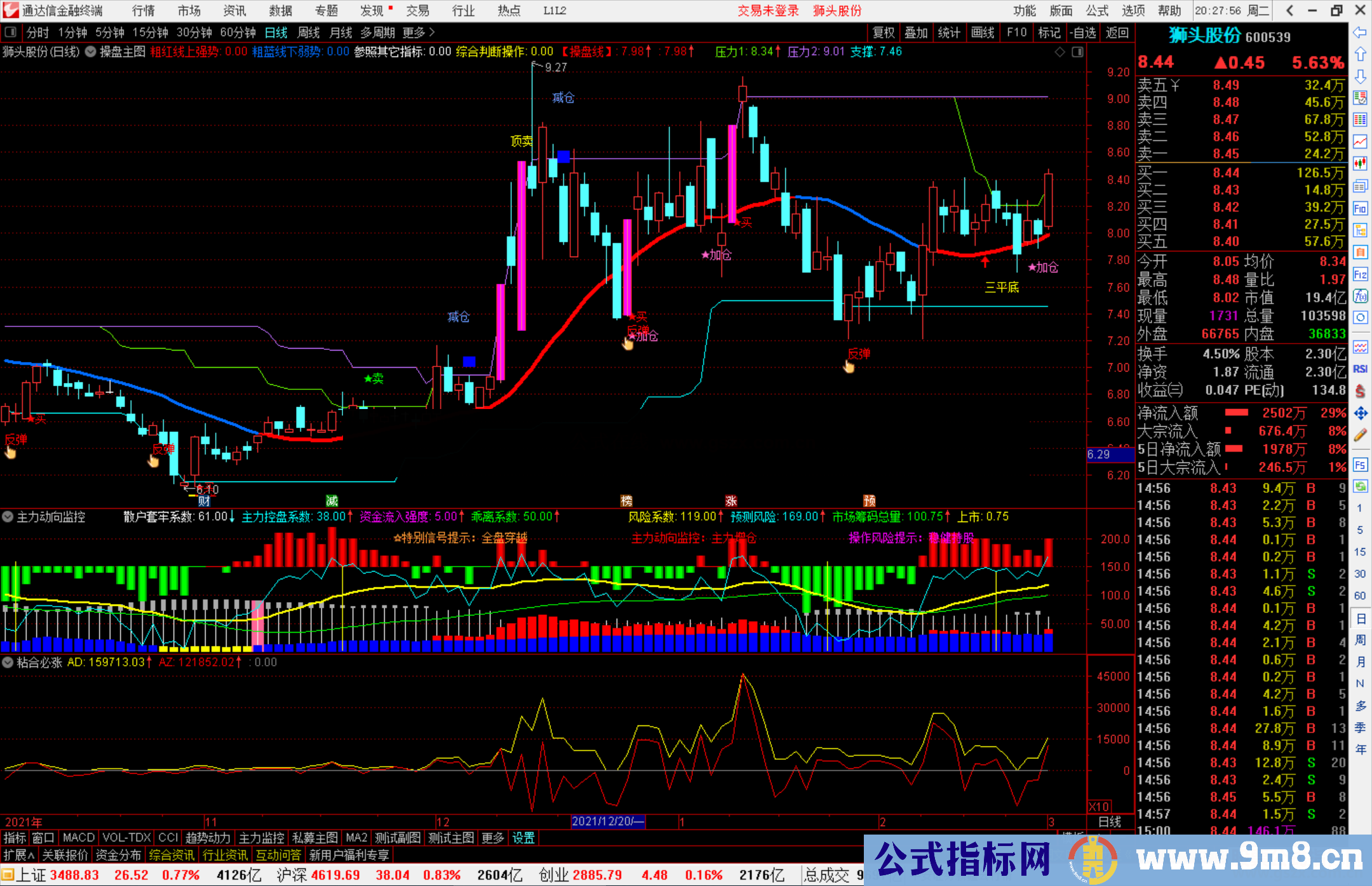Click the RSI indicator sidebar icon
1372x886 pixels.
[x=1360, y=369]
